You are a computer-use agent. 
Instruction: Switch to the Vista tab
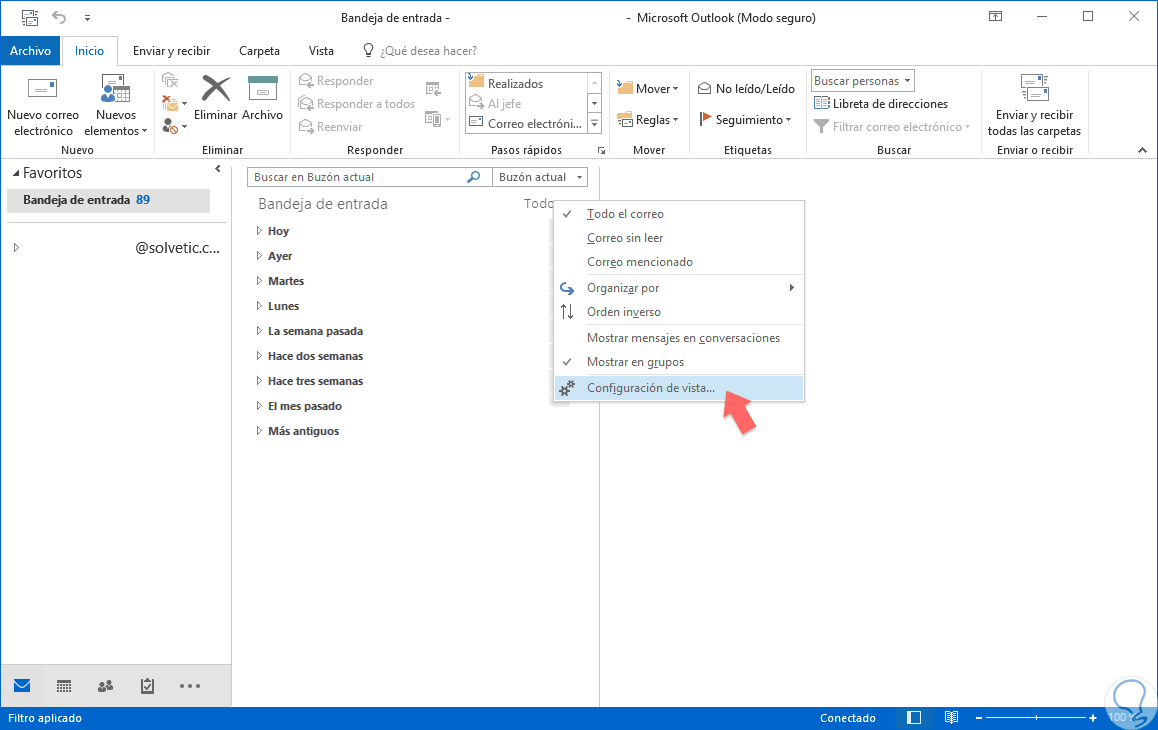click(321, 51)
